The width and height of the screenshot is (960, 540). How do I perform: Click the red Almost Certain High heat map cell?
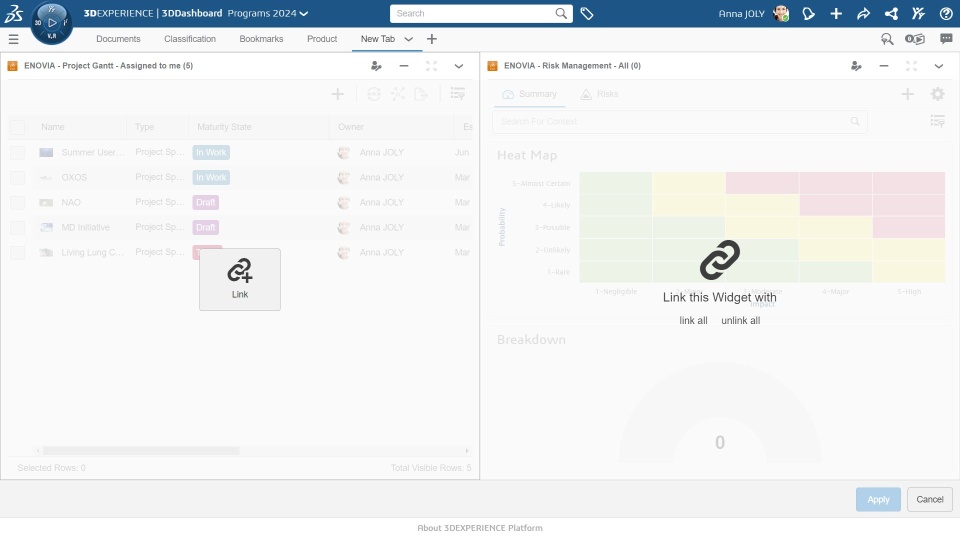(909, 183)
